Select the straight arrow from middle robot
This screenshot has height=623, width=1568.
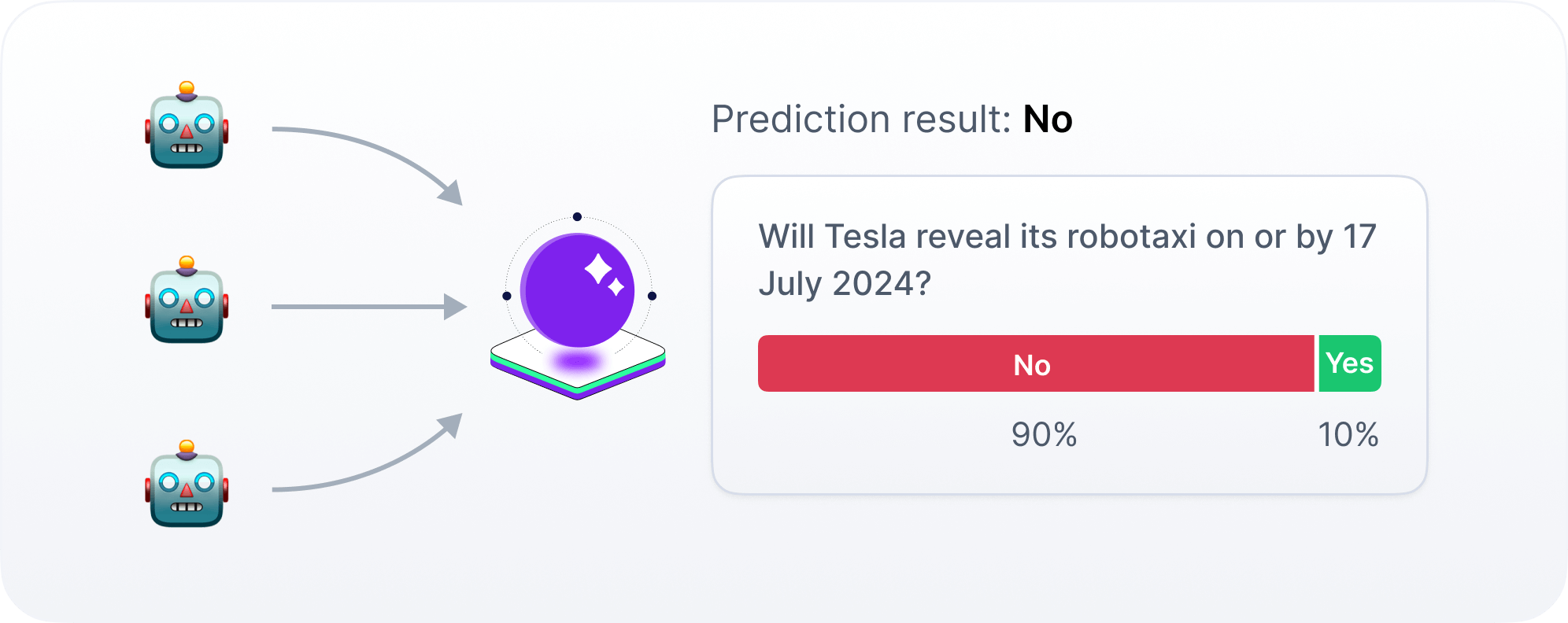369,307
